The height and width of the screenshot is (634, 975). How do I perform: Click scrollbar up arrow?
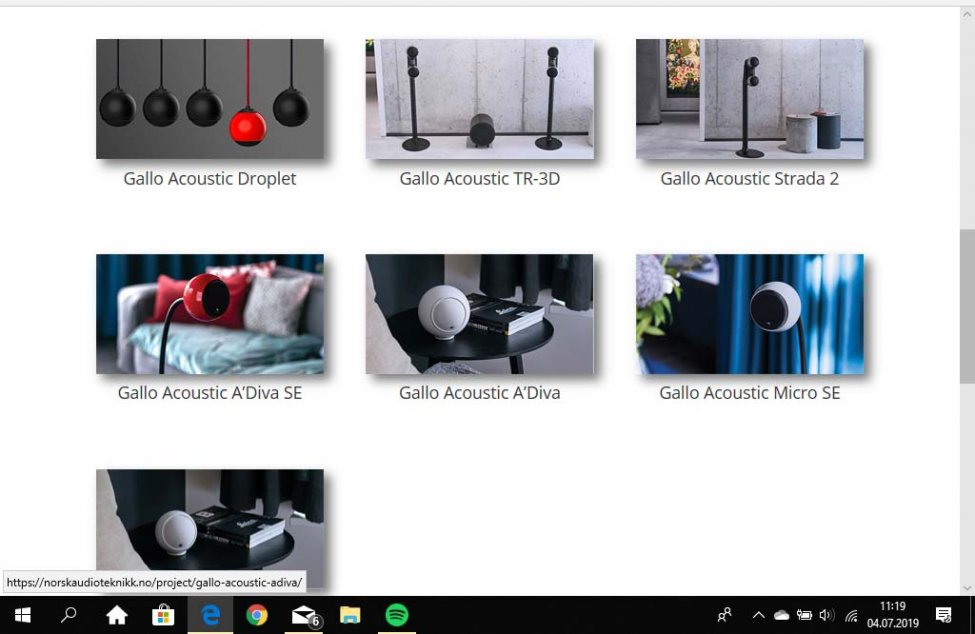(967, 14)
